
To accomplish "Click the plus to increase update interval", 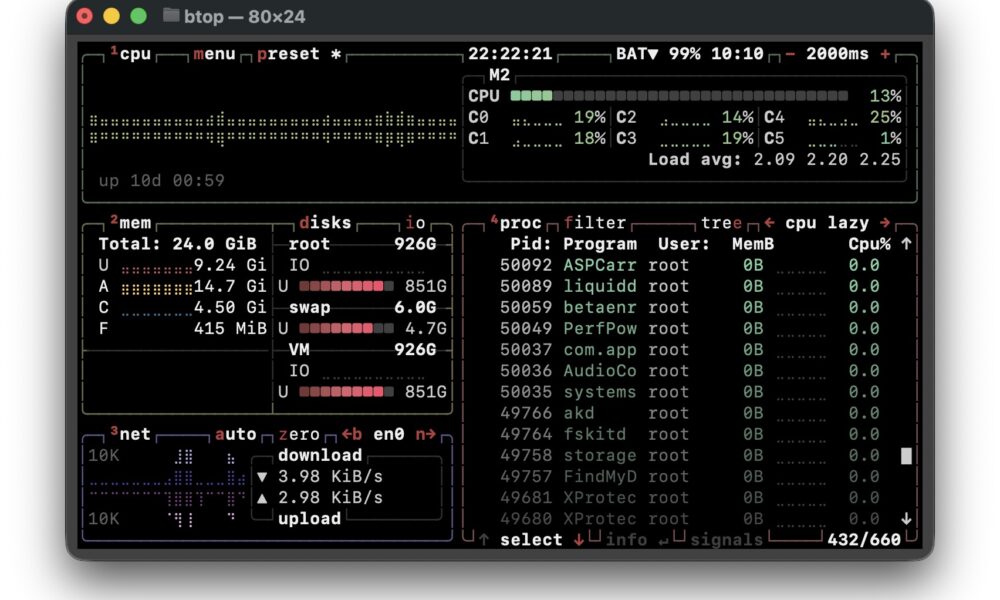I will [x=885, y=54].
